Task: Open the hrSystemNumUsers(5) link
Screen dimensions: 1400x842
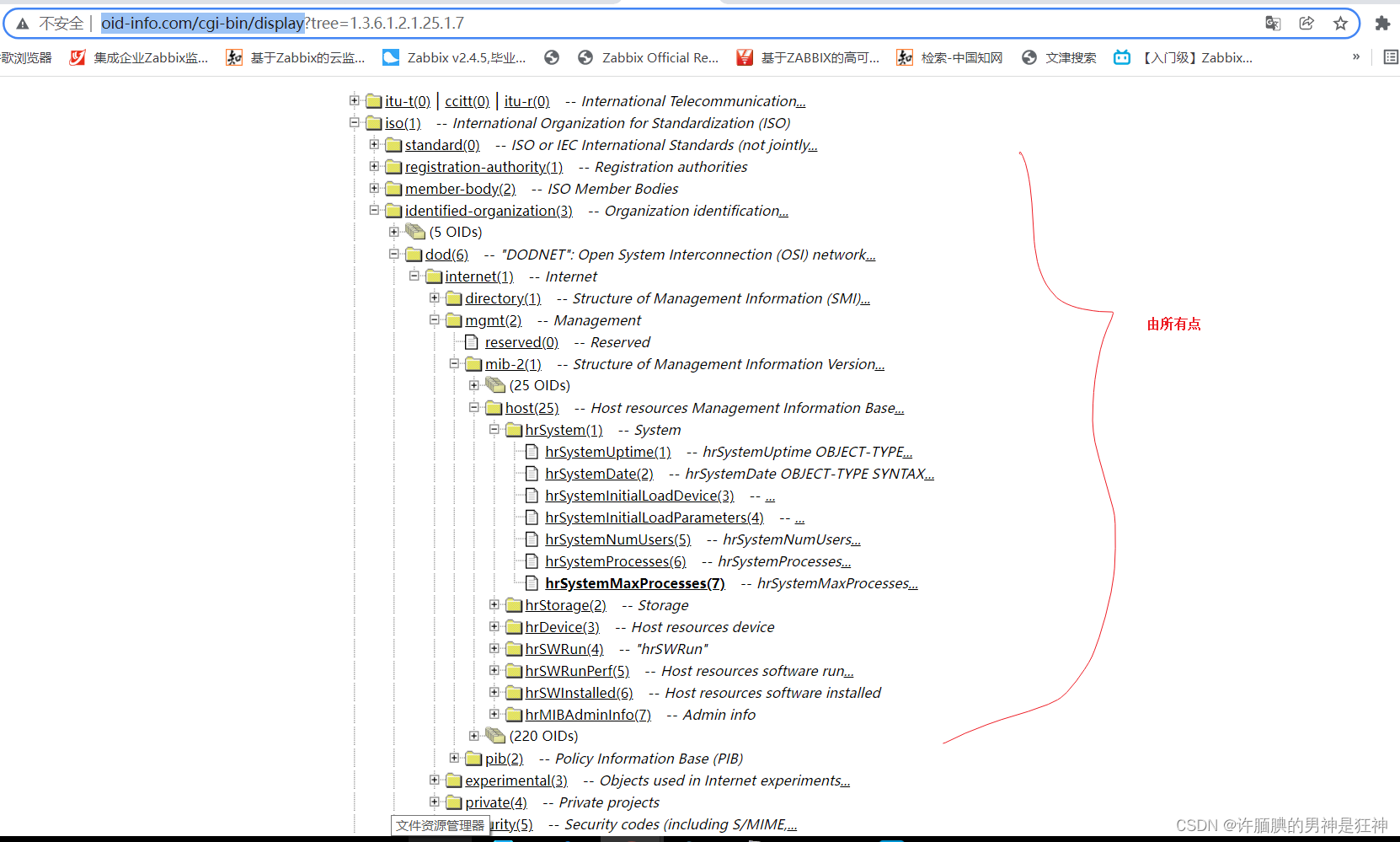Action: click(x=617, y=539)
